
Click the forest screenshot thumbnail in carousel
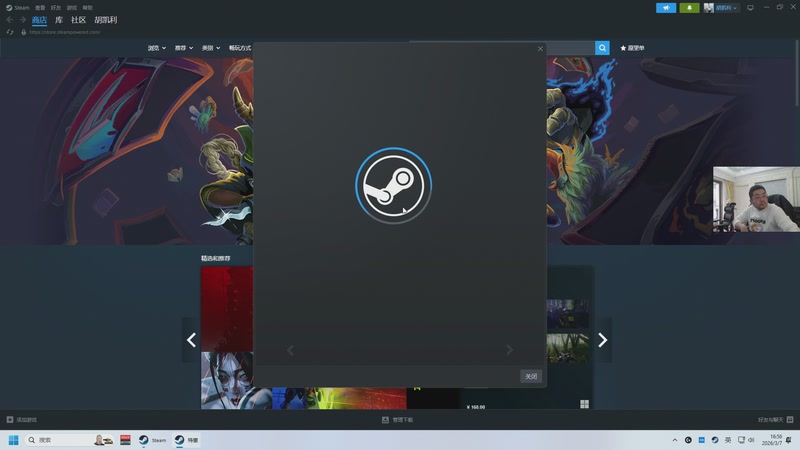click(x=567, y=347)
